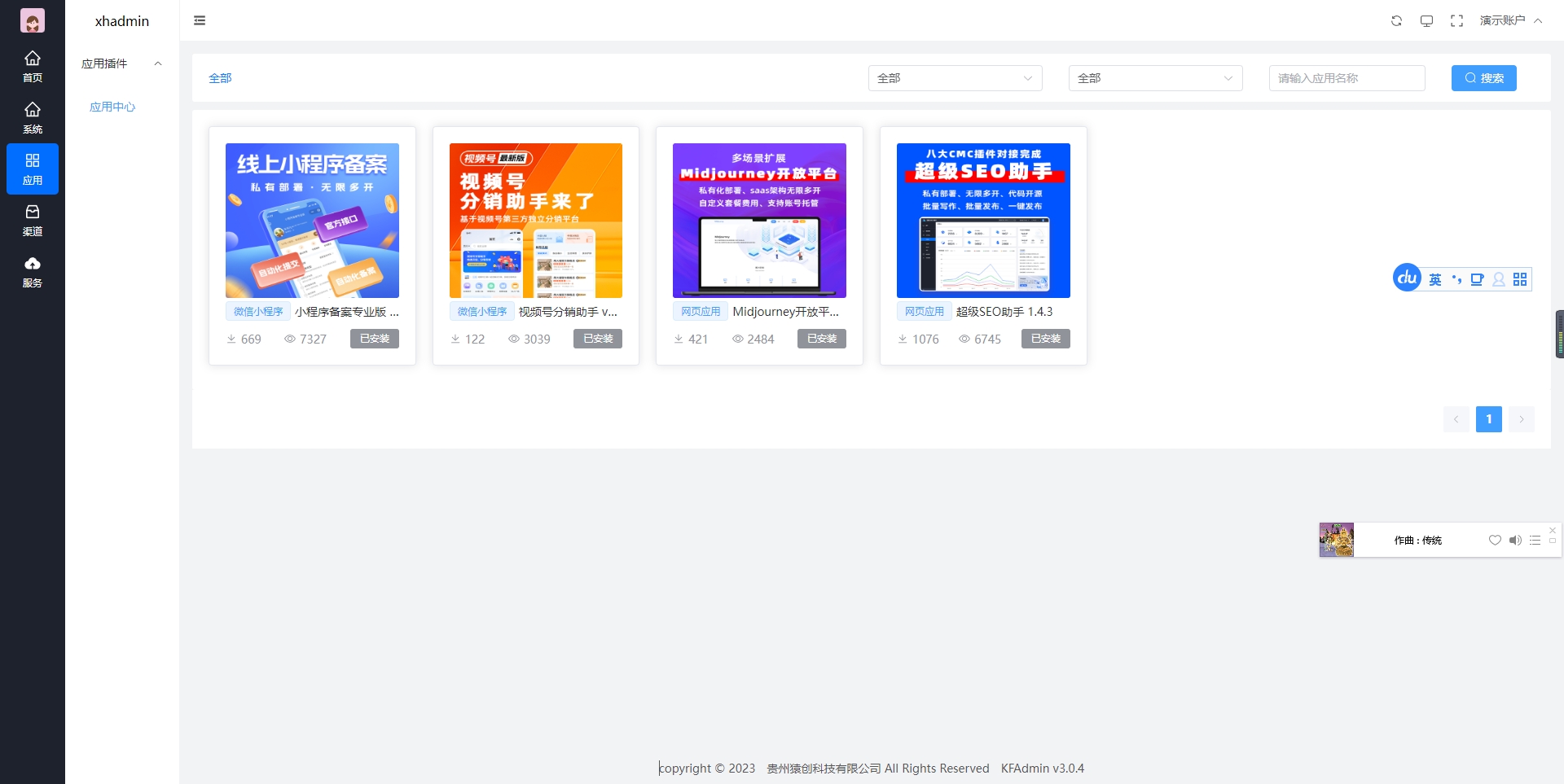The height and width of the screenshot is (784, 1564).
Task: Click the IME user account icon
Action: pyautogui.click(x=1499, y=279)
